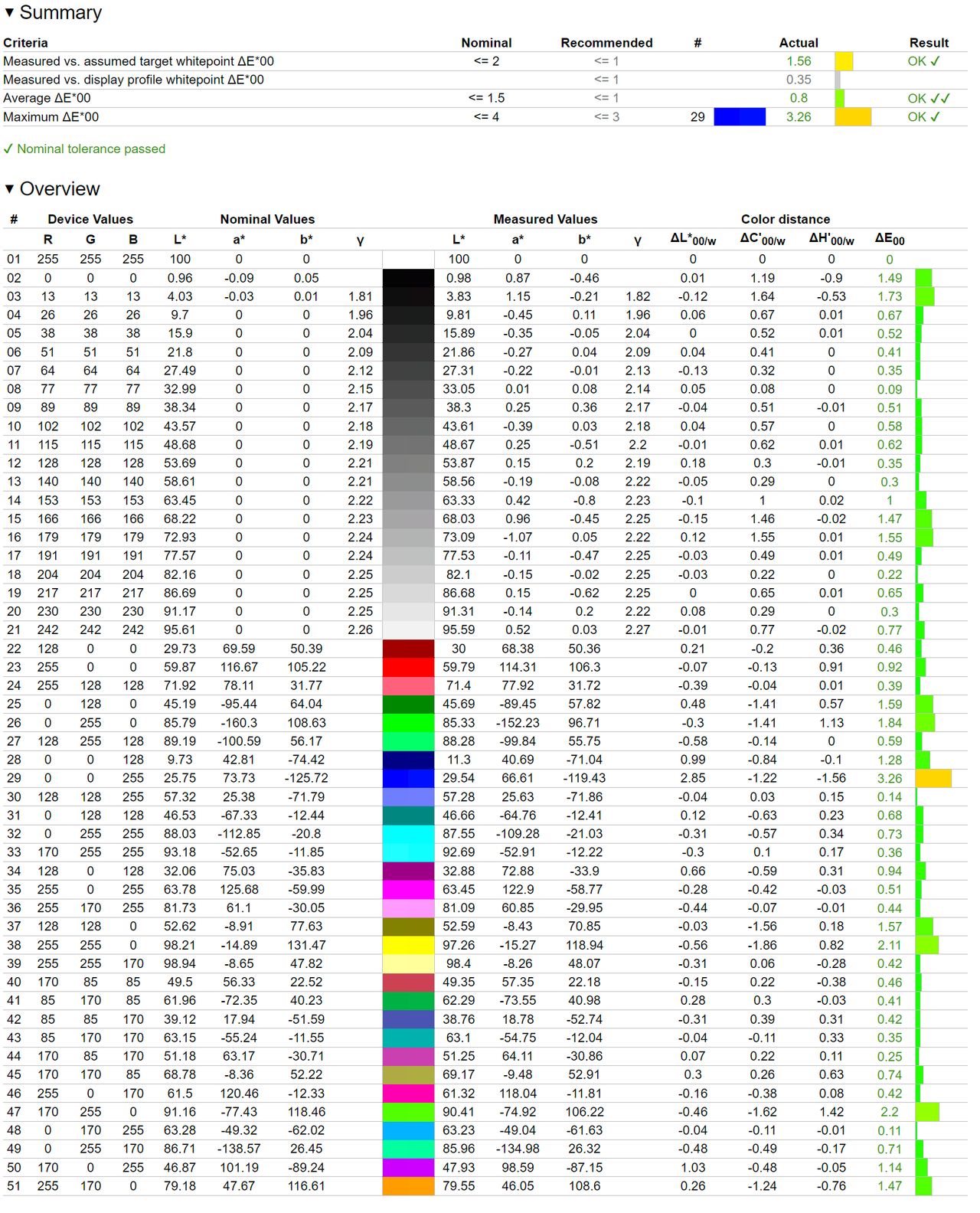The height and width of the screenshot is (1213, 980).
Task: Select the pure red swatch in row 23
Action: (x=408, y=667)
